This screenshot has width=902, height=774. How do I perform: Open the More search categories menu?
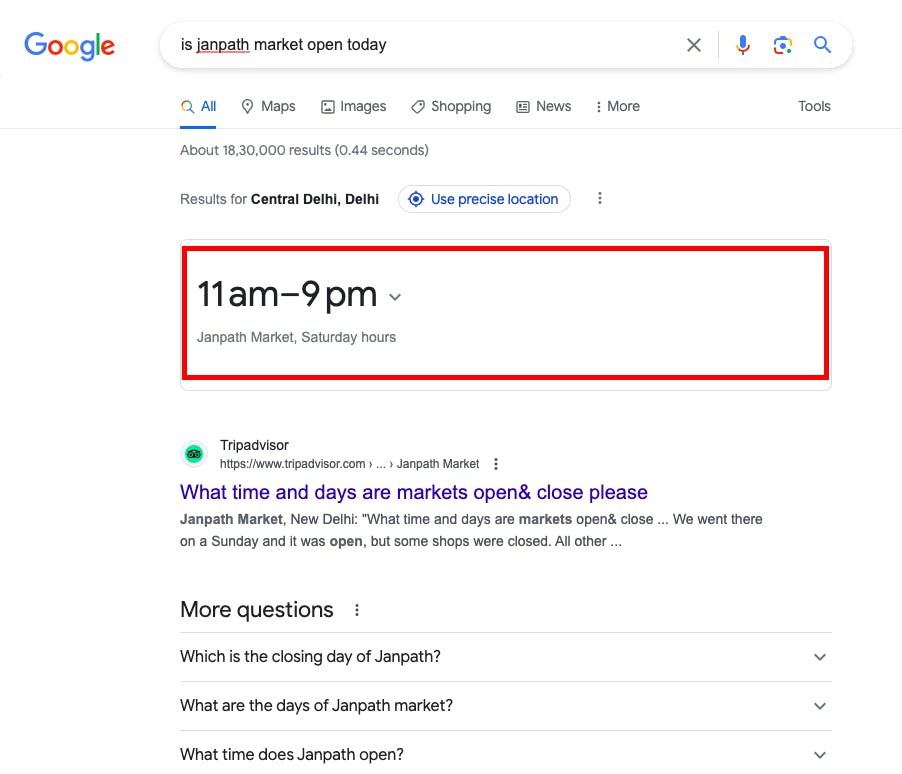point(617,107)
